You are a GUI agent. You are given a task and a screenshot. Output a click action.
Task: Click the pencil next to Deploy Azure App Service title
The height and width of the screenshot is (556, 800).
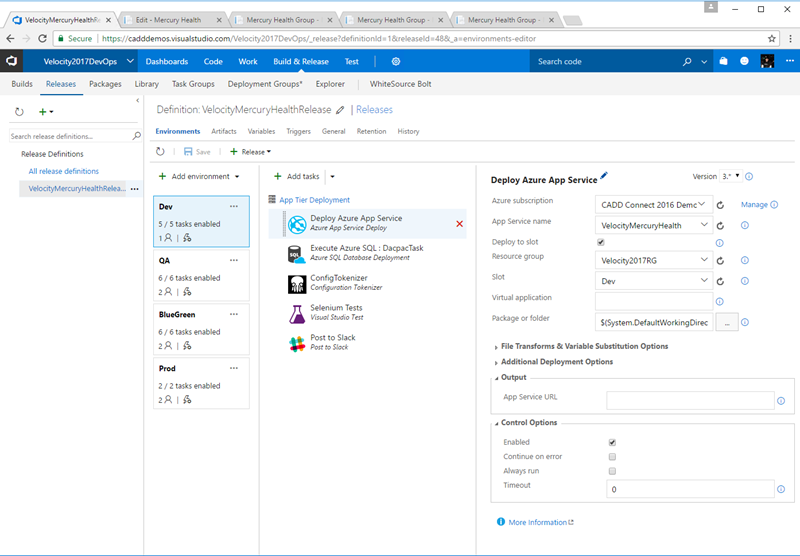(x=604, y=175)
